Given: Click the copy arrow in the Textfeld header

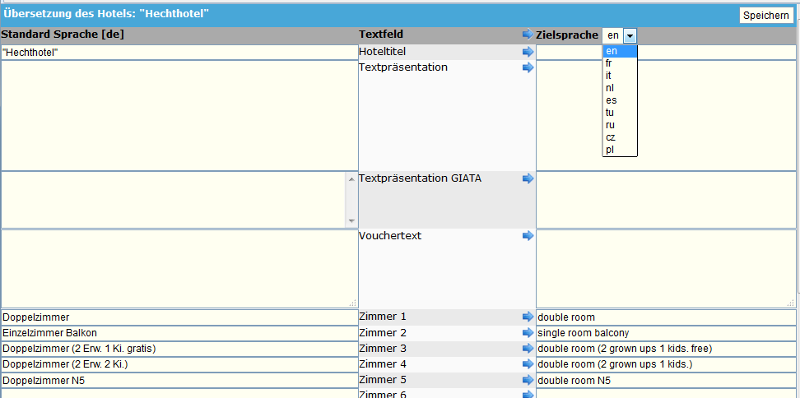Looking at the screenshot, I should coord(528,35).
